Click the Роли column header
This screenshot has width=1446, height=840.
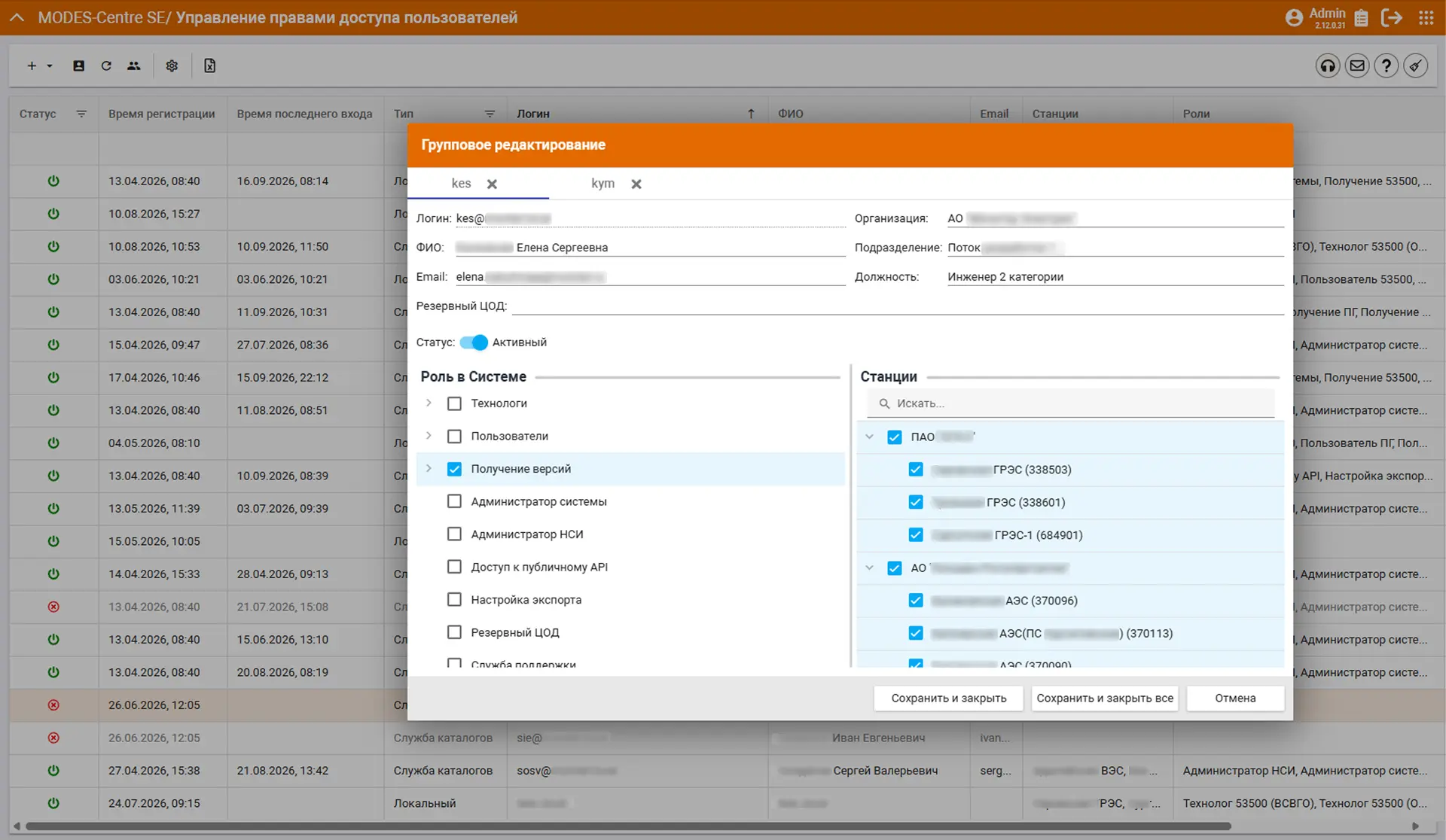pos(1196,114)
